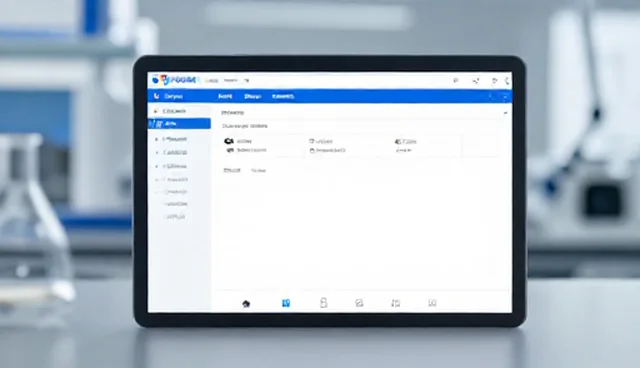
Task: Tap the phone-shaped icon in bottom bar
Action: coord(324,303)
